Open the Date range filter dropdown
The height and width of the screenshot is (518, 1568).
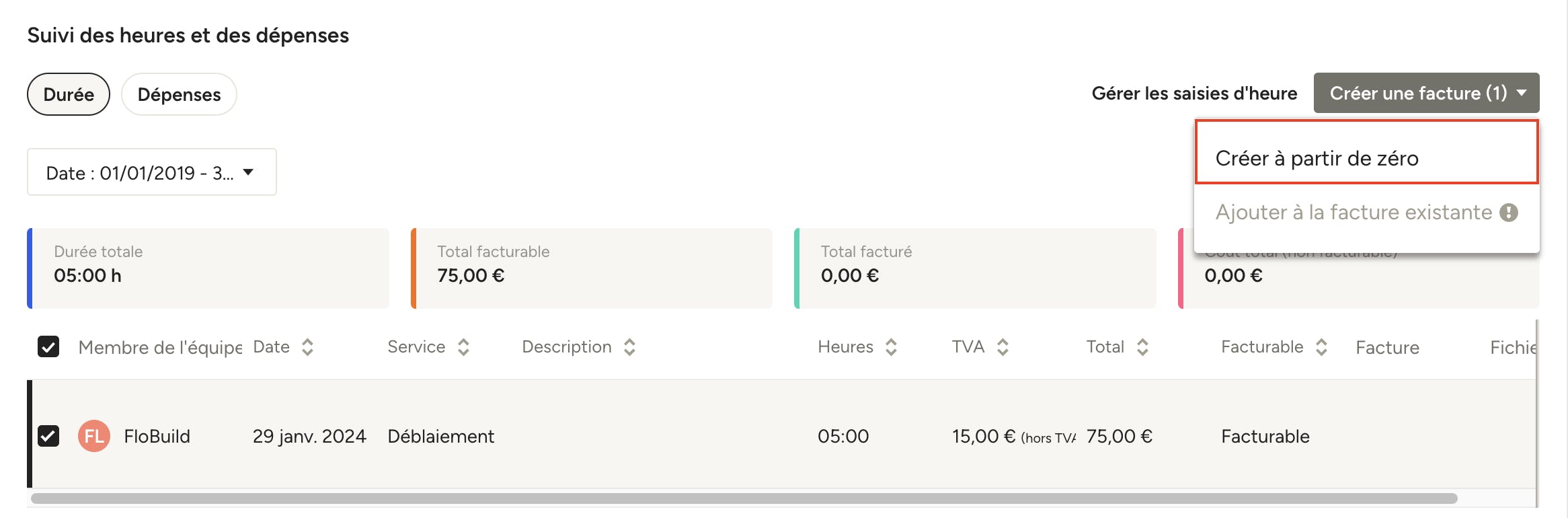point(152,172)
